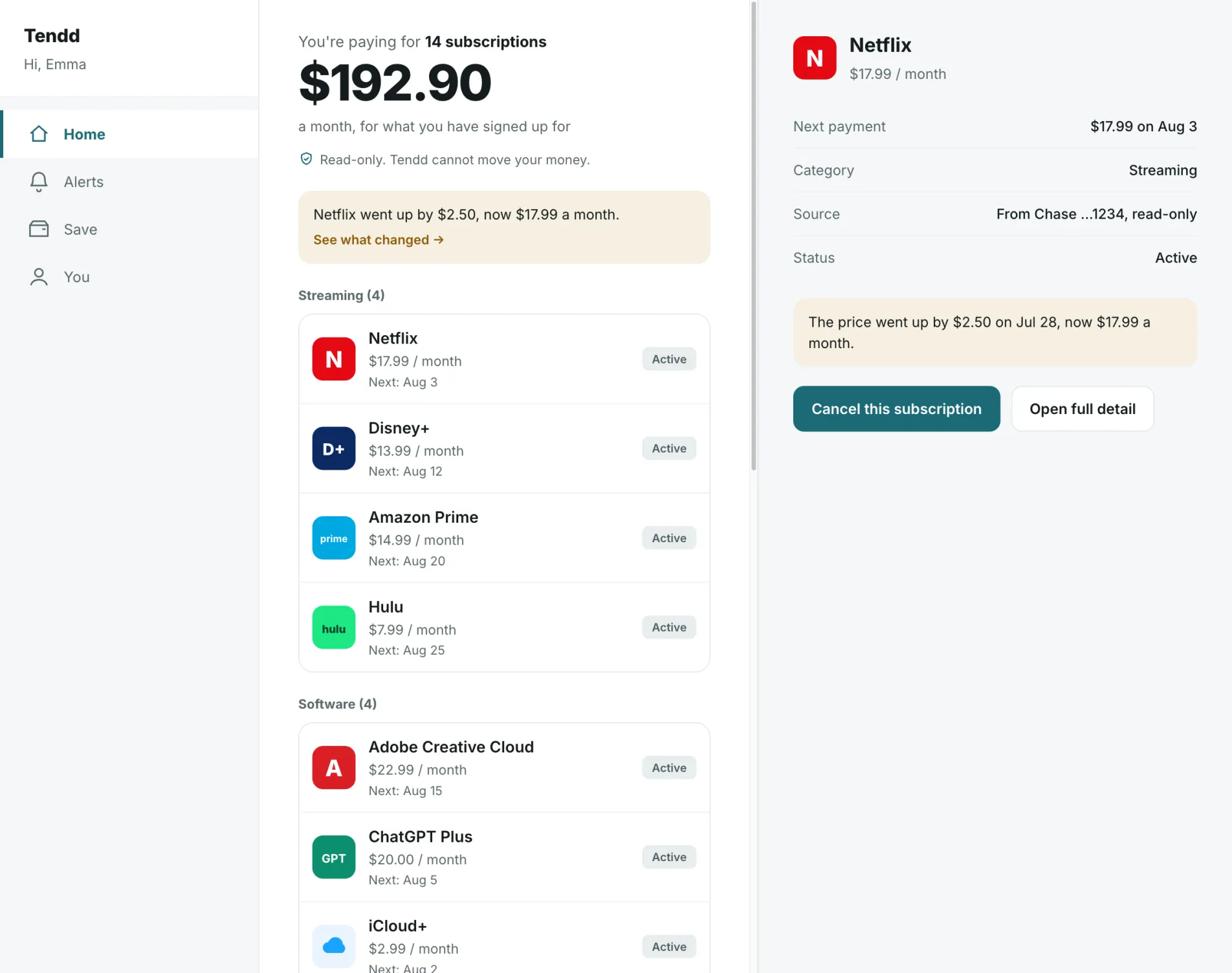Screen dimensions: 1232x973
Task: Click the You profile icon
Action: click(39, 277)
